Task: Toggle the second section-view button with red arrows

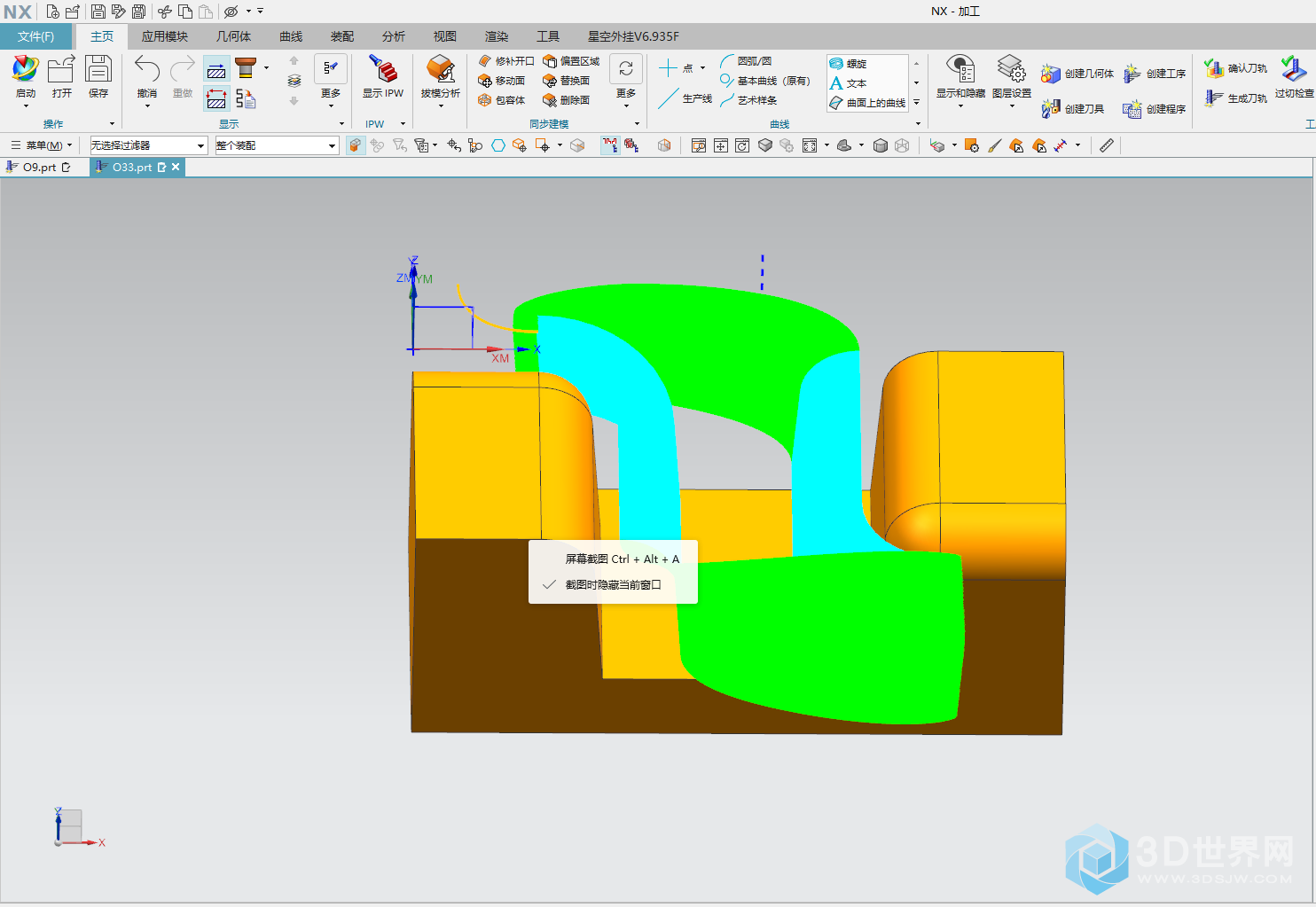Action: [216, 98]
